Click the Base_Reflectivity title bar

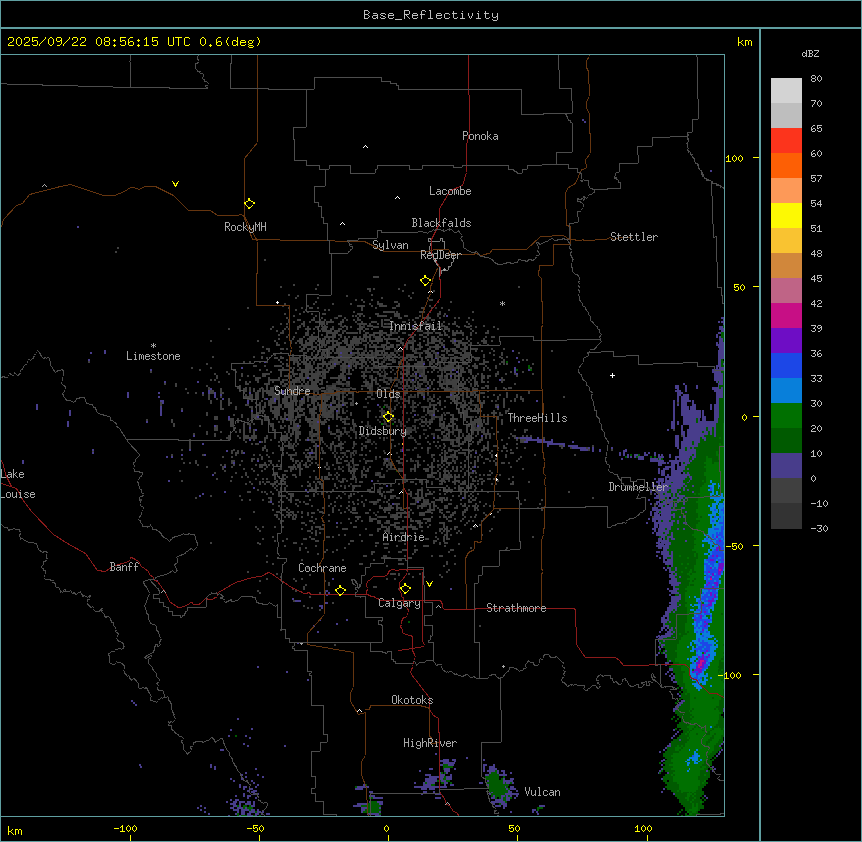click(430, 14)
